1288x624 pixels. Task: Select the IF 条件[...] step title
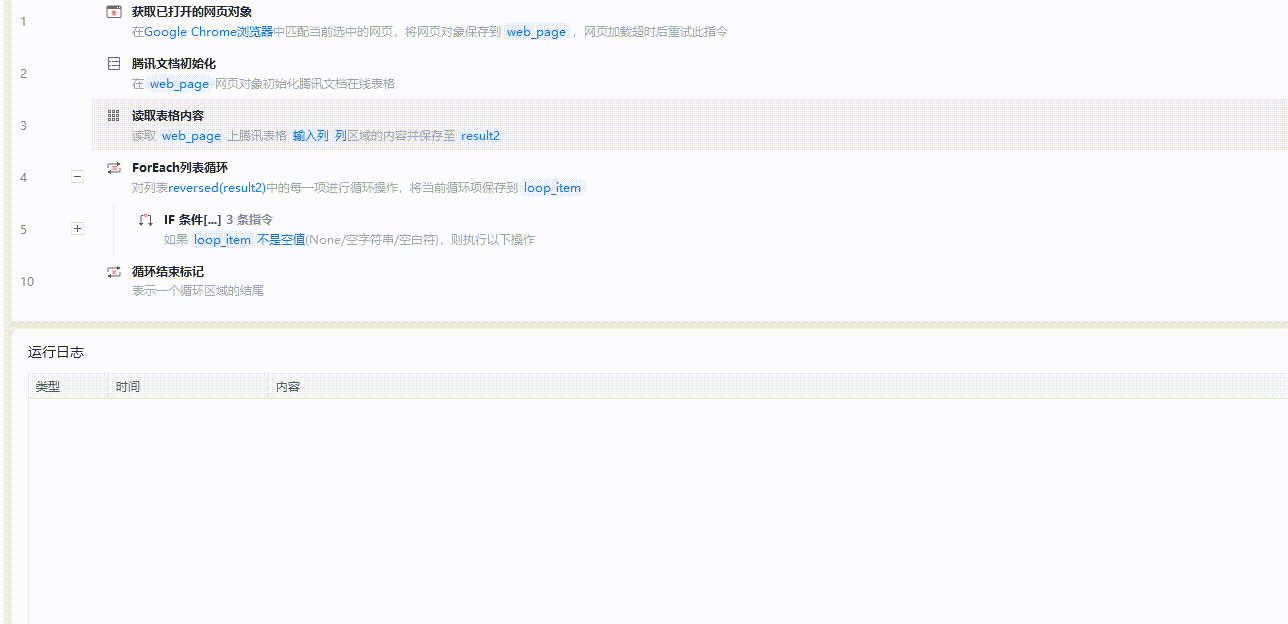tap(192, 220)
